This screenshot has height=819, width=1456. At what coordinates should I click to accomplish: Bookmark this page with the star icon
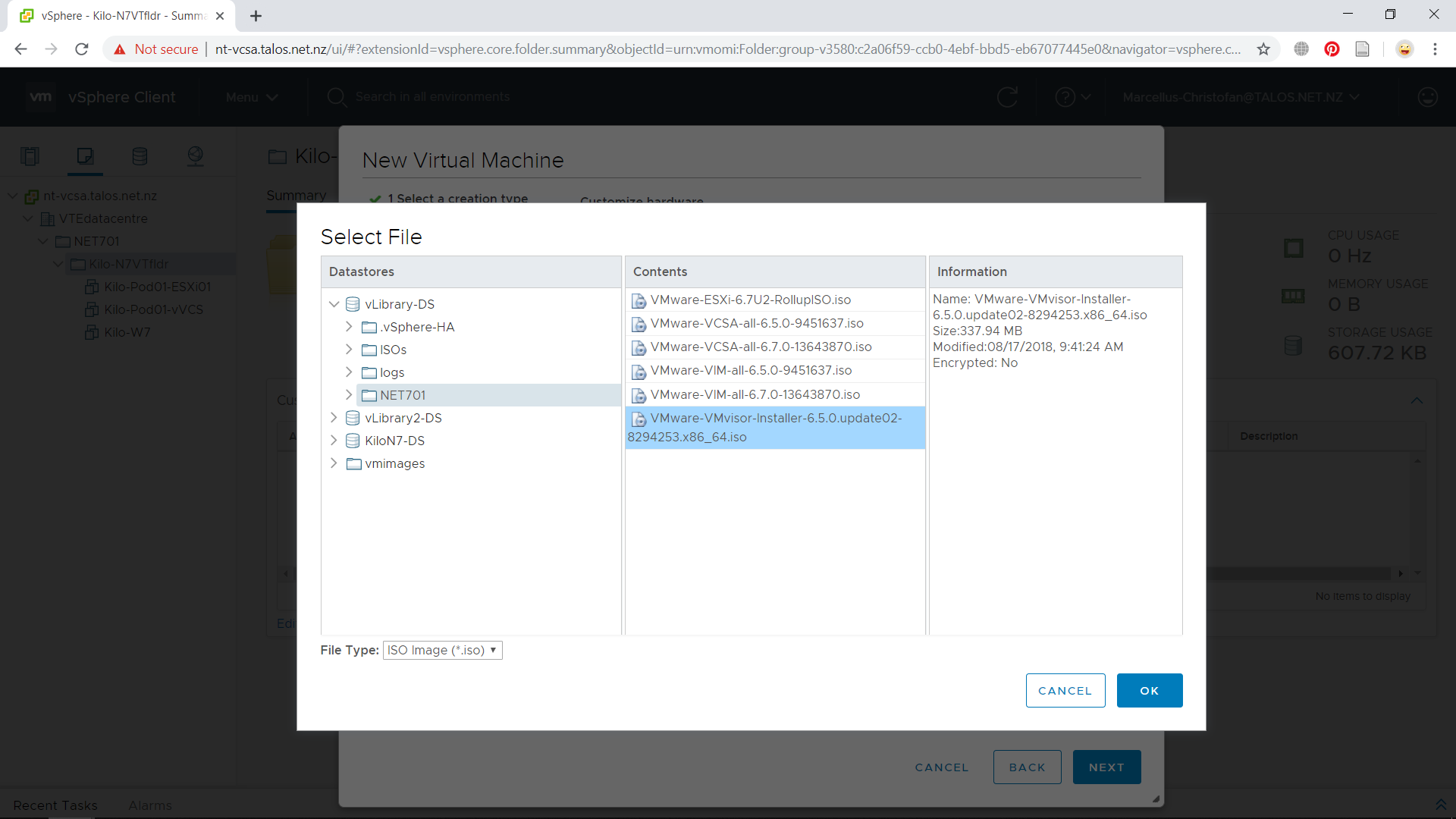(x=1263, y=49)
